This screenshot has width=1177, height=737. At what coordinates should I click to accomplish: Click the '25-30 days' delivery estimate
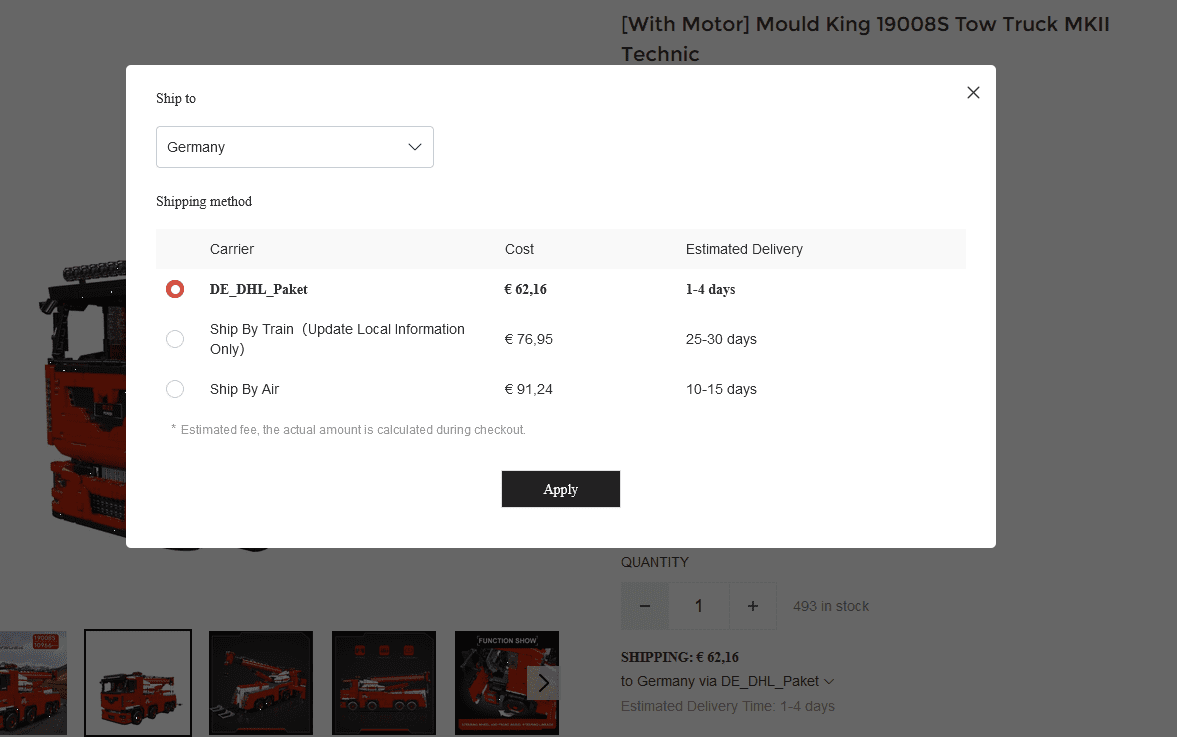tap(721, 339)
